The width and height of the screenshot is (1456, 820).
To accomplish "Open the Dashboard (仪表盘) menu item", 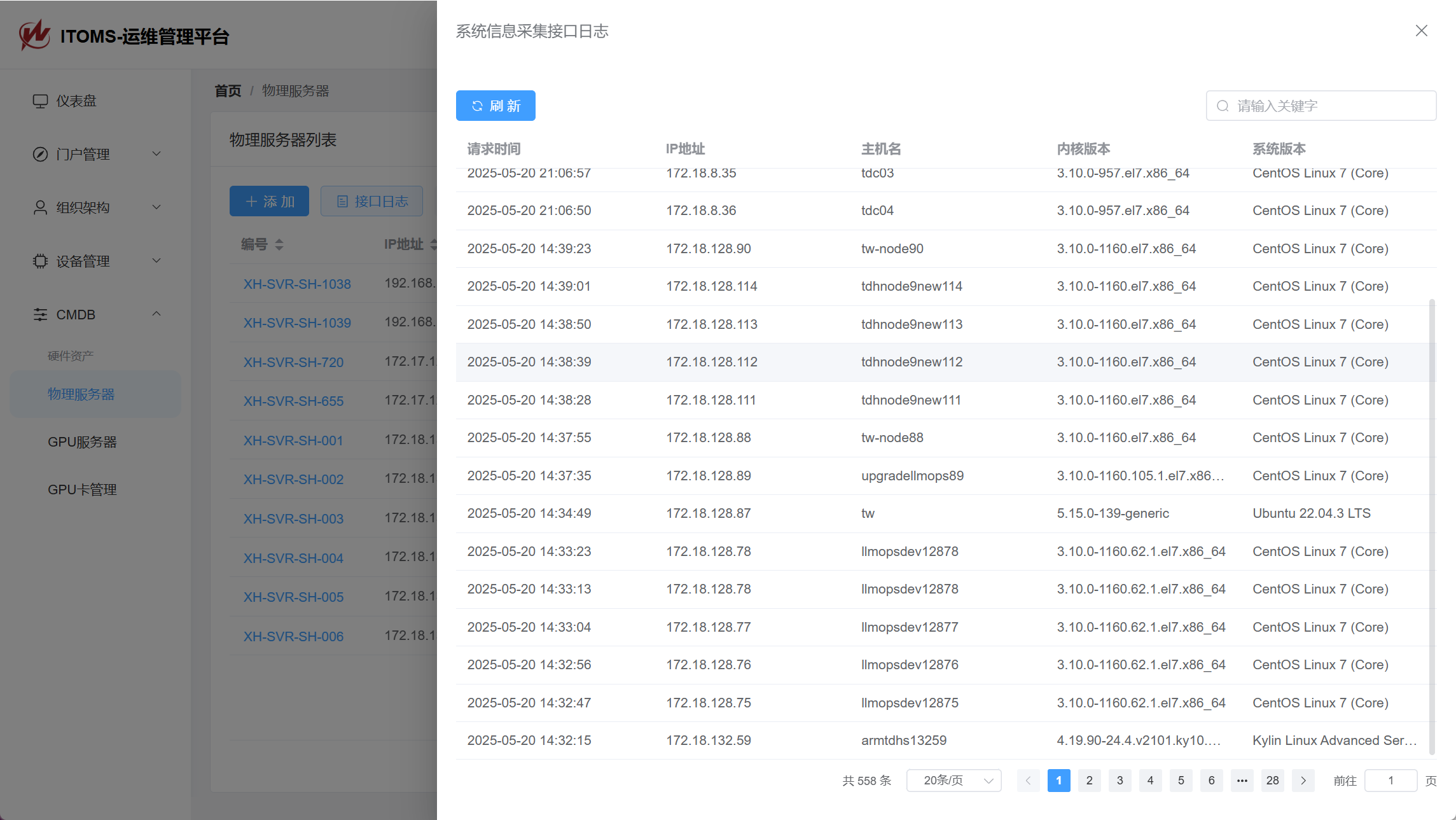I will [95, 101].
